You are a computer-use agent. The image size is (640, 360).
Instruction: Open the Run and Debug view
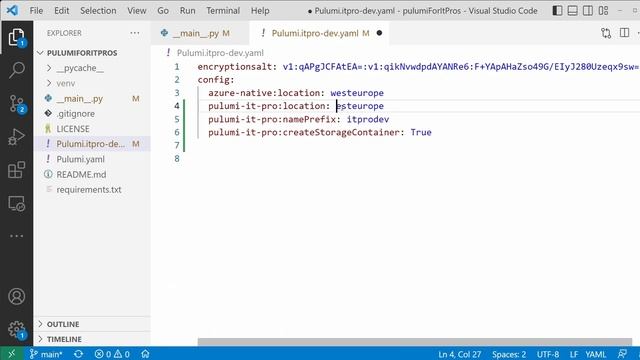(x=16, y=137)
